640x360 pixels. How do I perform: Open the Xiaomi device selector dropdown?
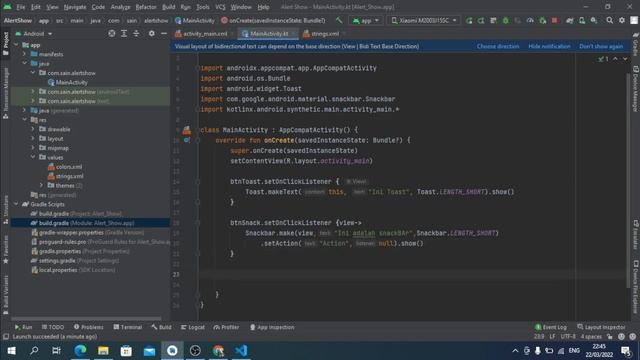(423, 20)
